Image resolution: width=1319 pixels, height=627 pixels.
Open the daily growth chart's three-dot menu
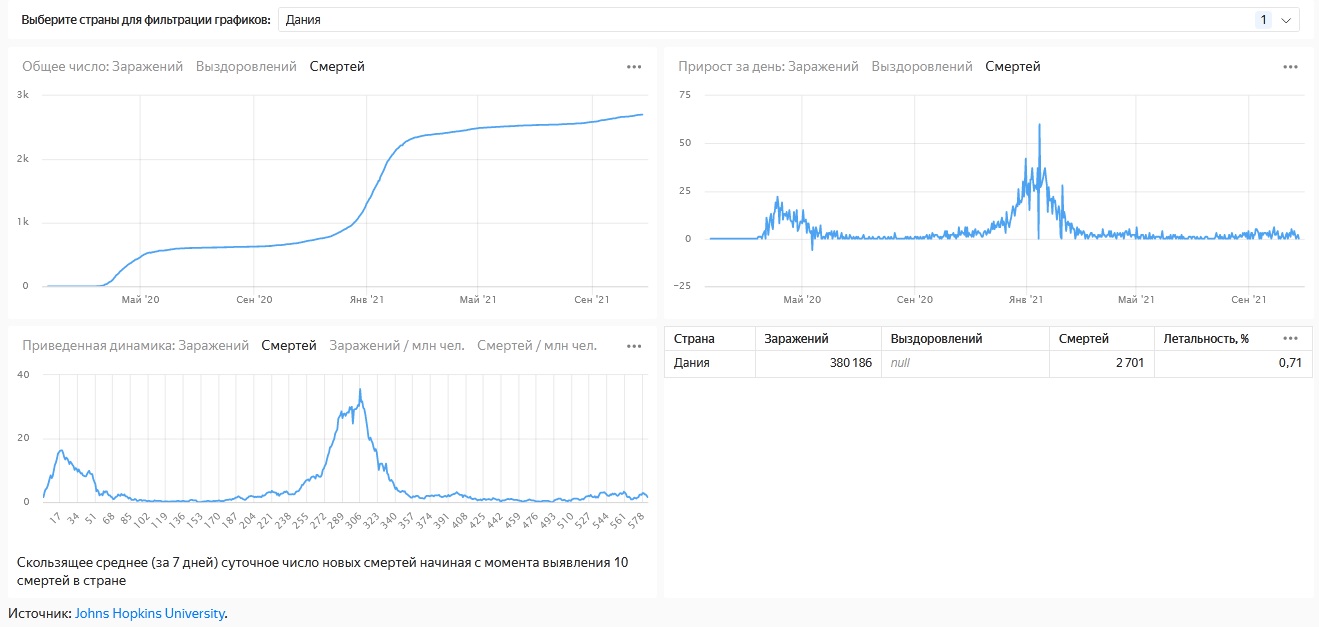pyautogui.click(x=1290, y=67)
